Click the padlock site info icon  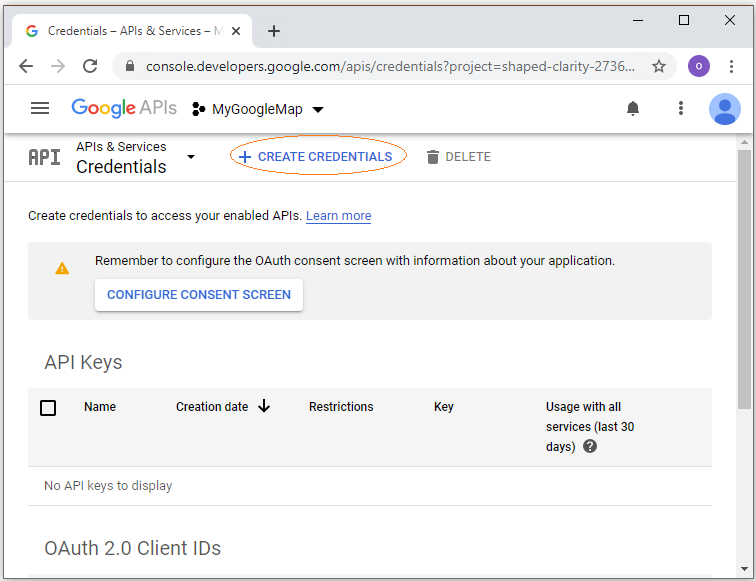[130, 66]
